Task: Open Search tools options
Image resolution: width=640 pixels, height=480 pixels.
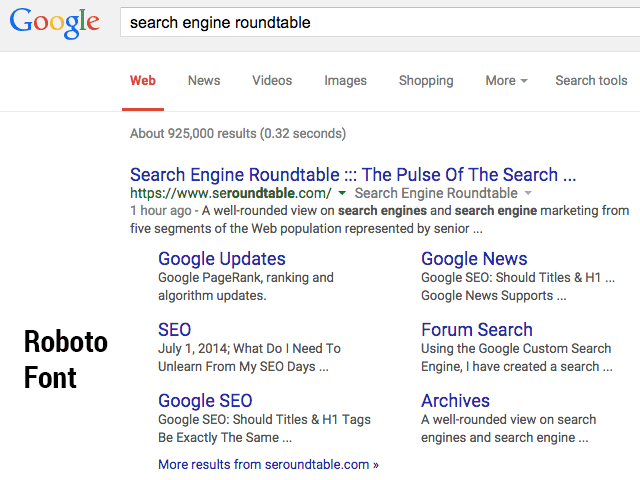Action: [x=591, y=81]
